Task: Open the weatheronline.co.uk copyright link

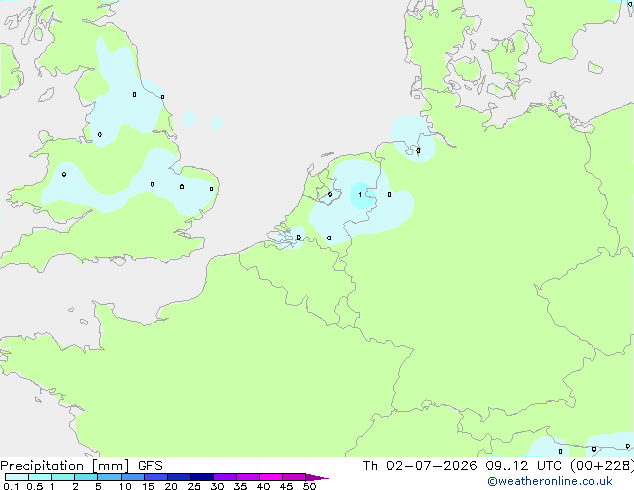Action: [550, 481]
